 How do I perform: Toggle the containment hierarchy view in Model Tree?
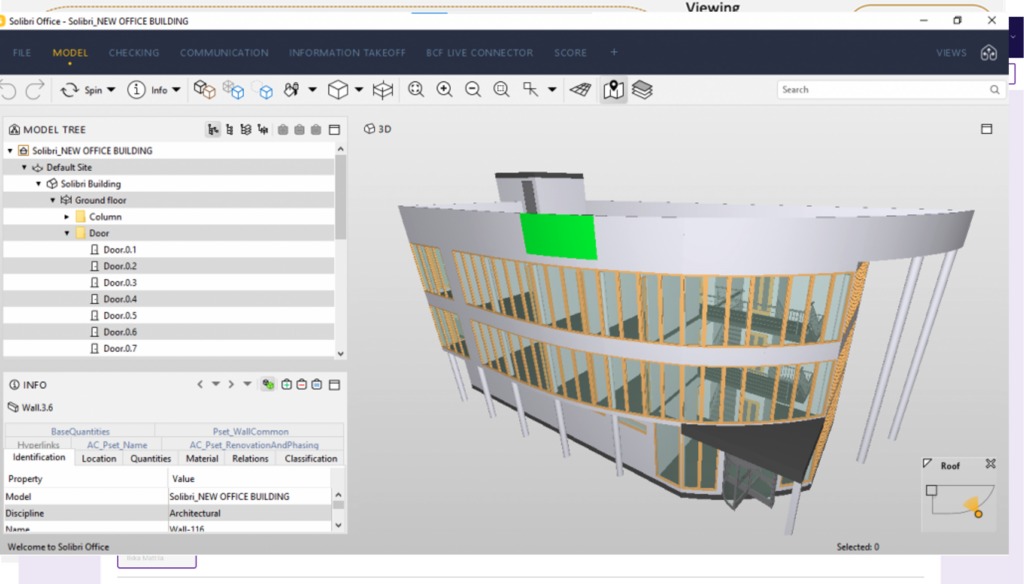(x=213, y=130)
